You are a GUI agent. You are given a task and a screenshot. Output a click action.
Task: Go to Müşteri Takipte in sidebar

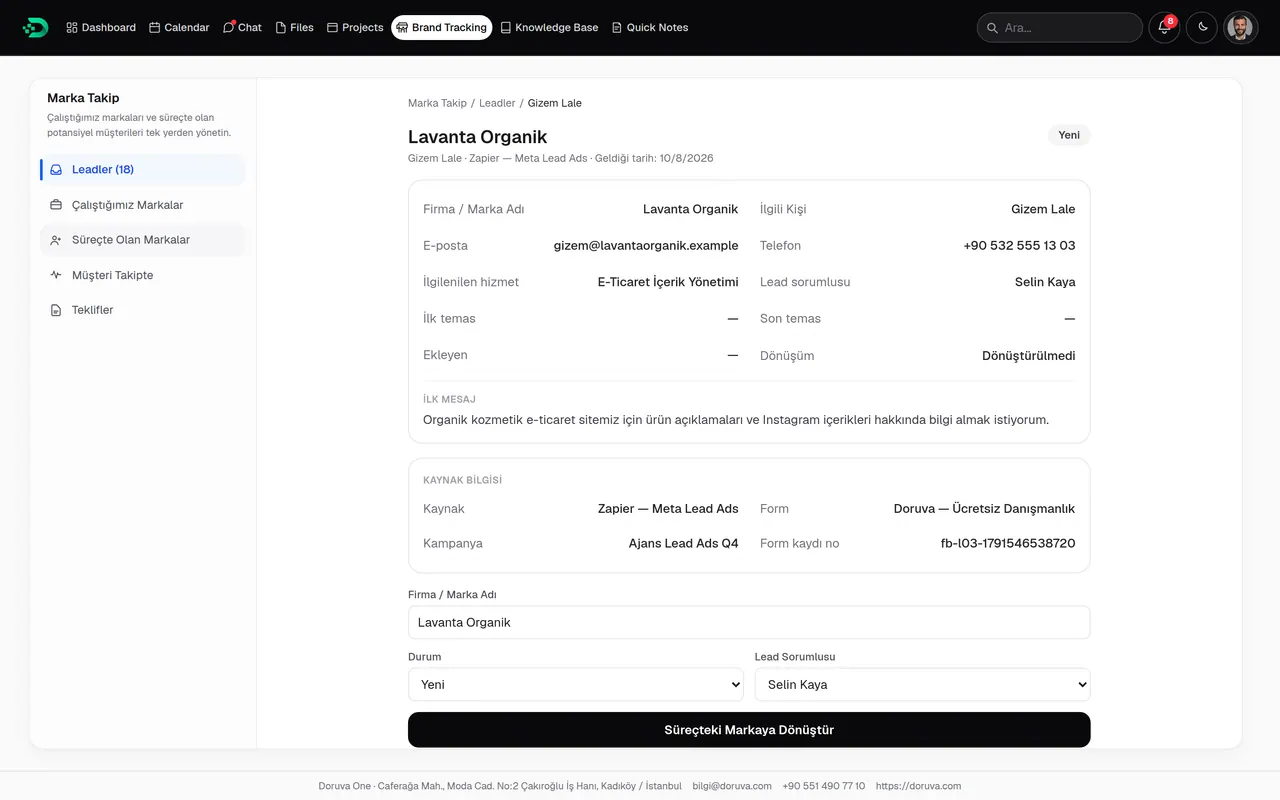pos(143,275)
